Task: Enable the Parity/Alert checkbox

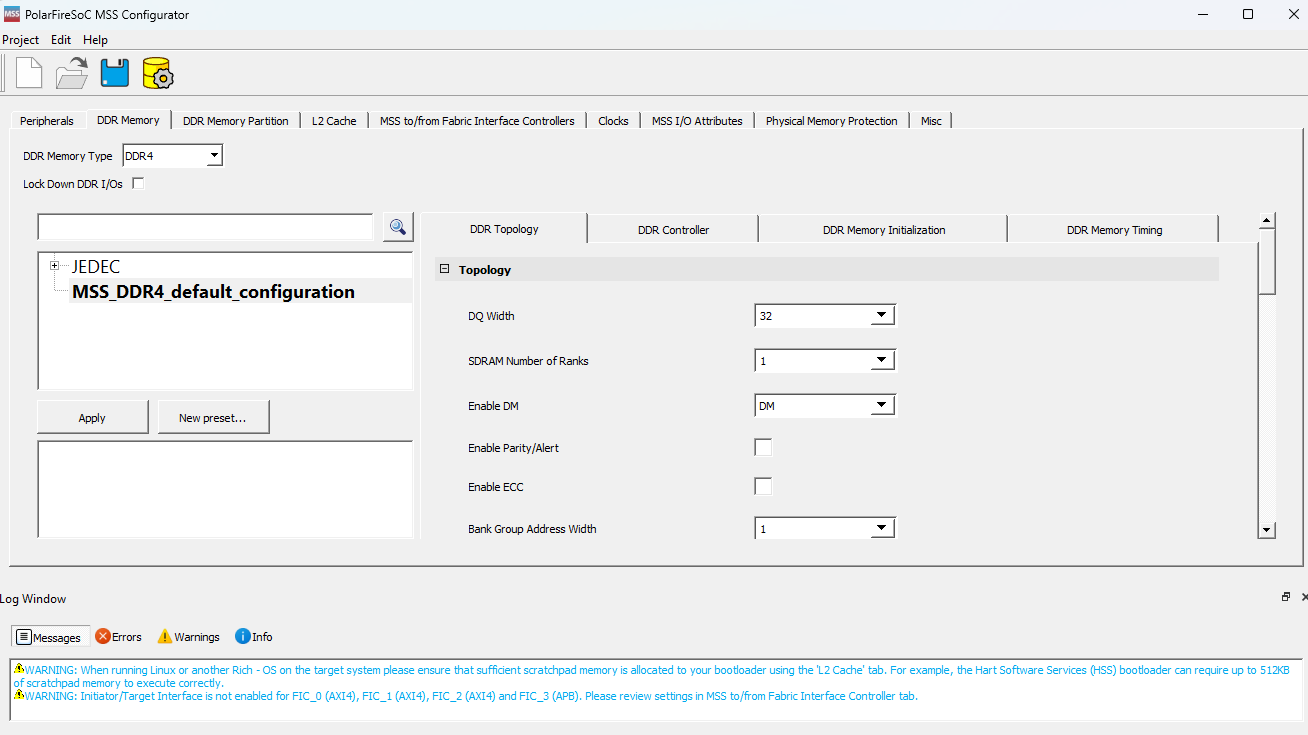Action: click(763, 447)
